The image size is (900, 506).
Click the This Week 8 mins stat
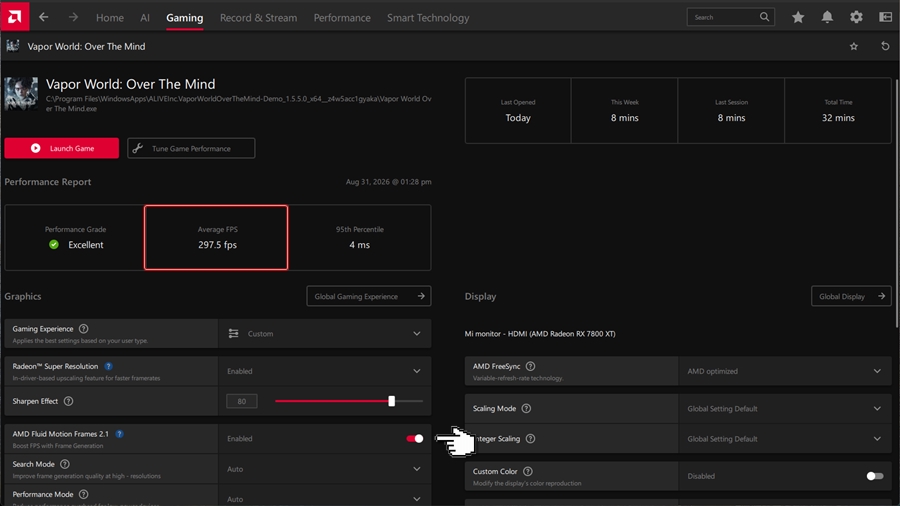point(624,111)
